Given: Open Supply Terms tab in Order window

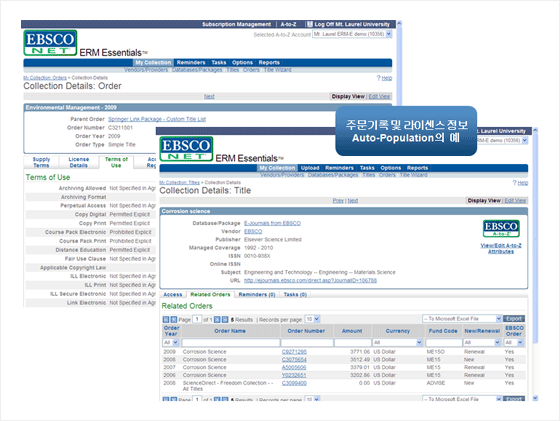Looking at the screenshot, I should 41,162.
